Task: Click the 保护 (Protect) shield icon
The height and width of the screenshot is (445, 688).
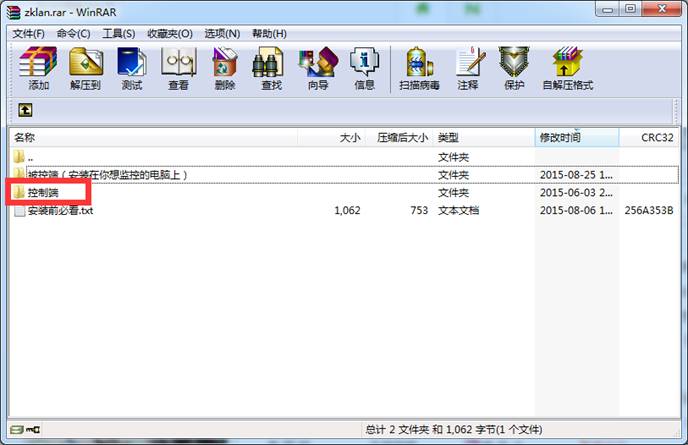Action: (x=514, y=68)
